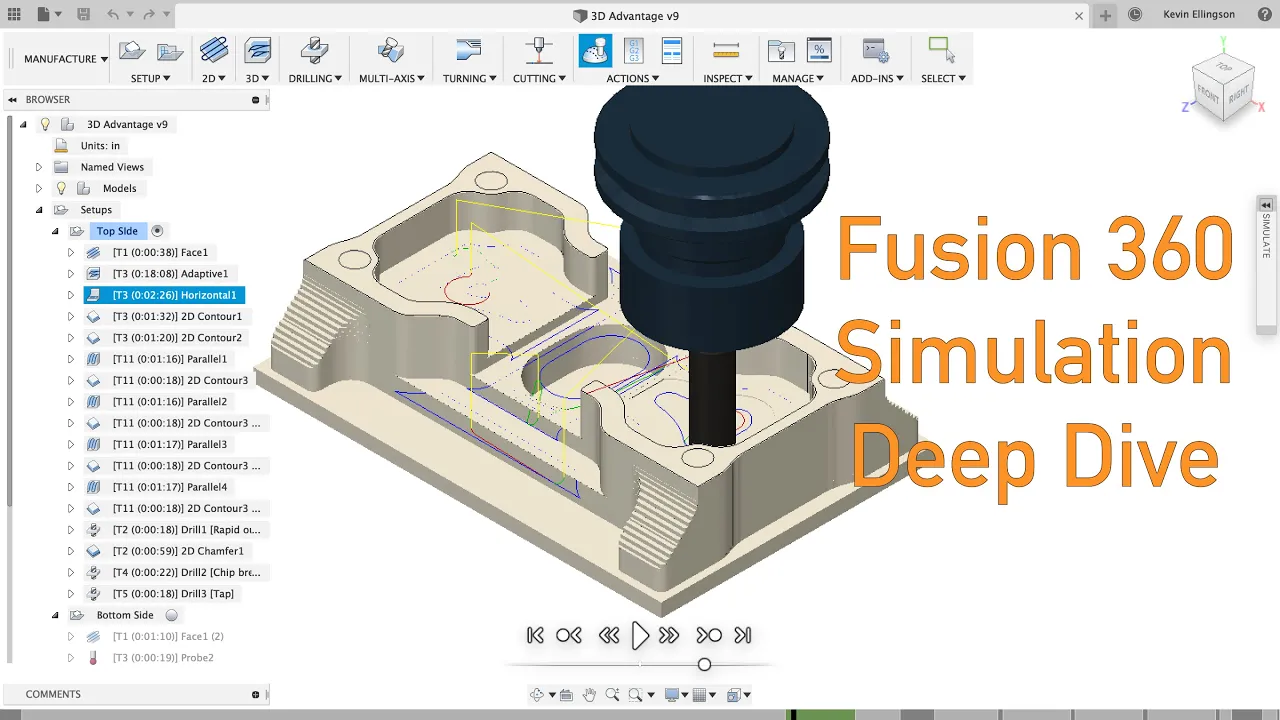The width and height of the screenshot is (1280, 720).
Task: Click the Redo arrow icon
Action: click(148, 15)
